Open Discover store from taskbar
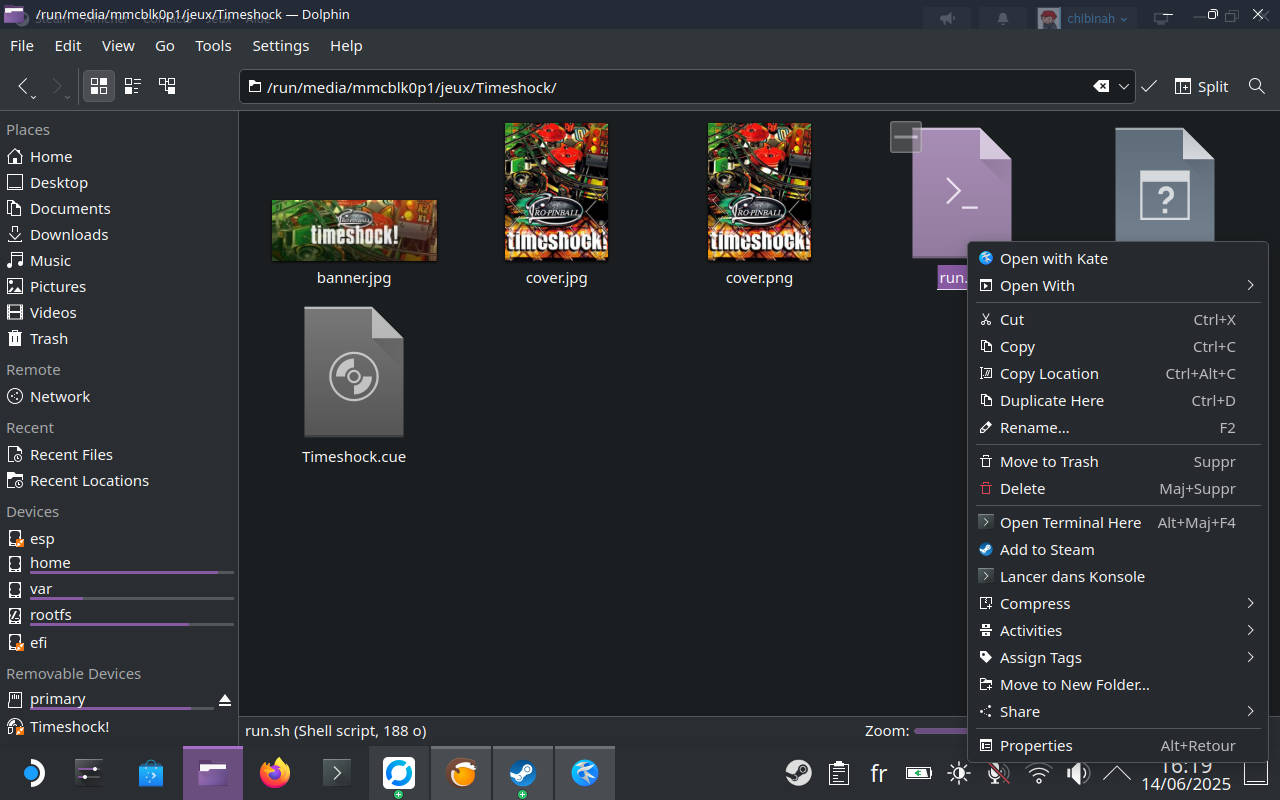Image resolution: width=1280 pixels, height=800 pixels. pos(151,773)
